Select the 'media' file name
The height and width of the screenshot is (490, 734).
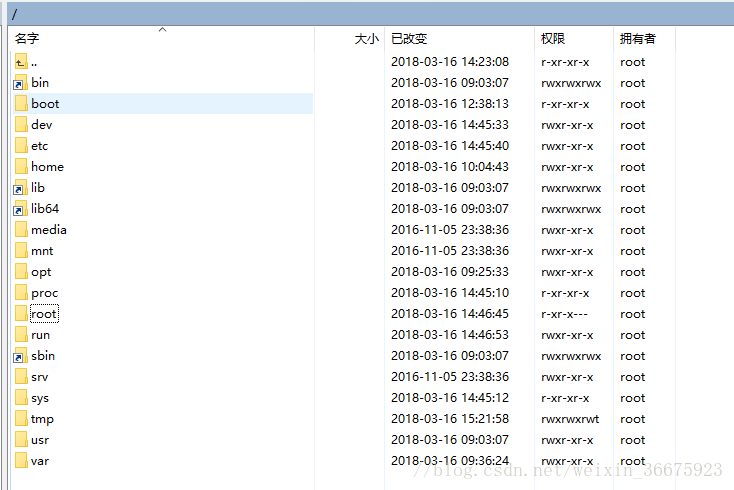[49, 230]
